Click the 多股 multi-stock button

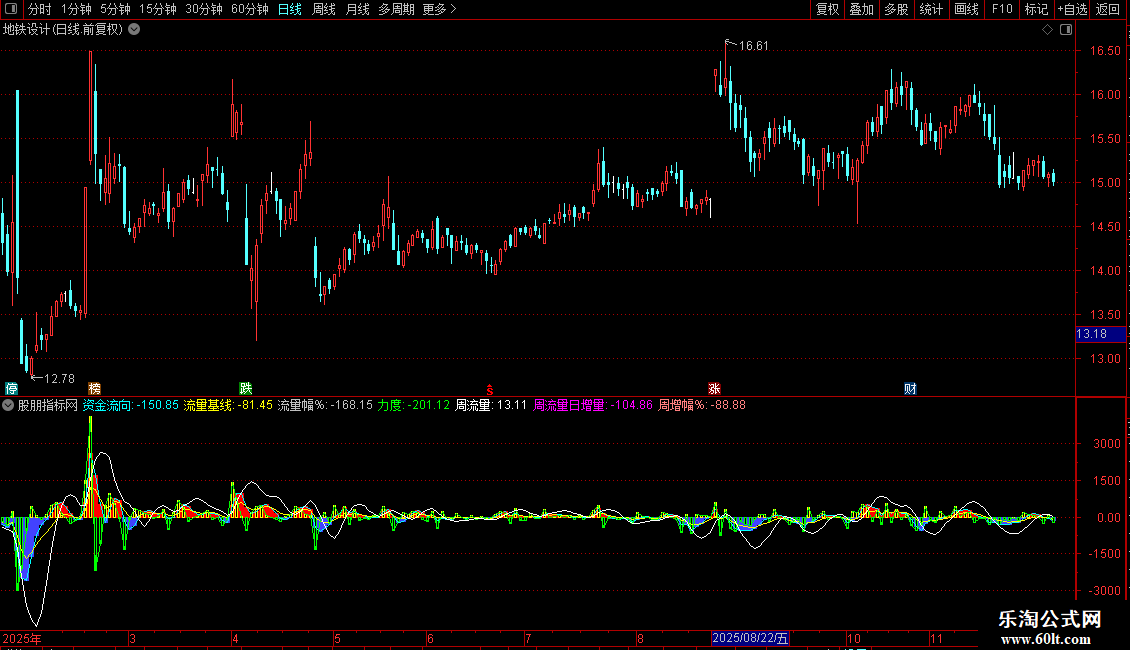[x=896, y=9]
